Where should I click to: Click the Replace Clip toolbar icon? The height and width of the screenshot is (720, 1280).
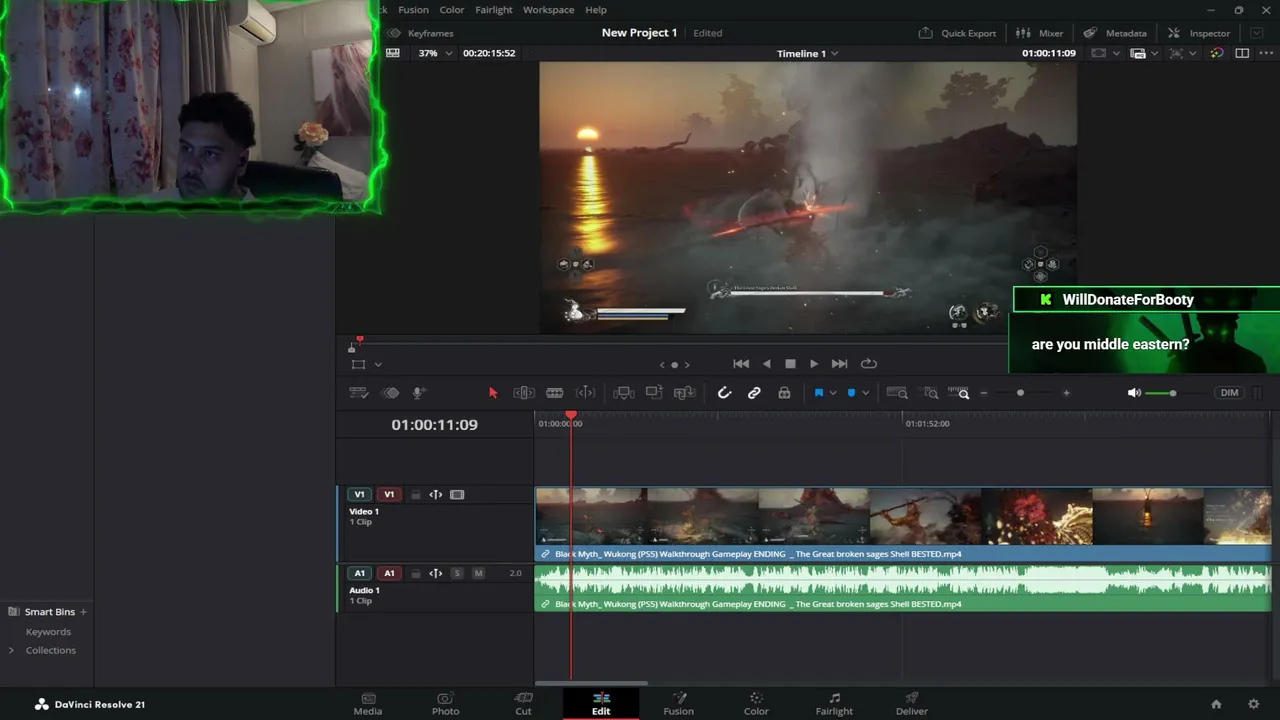(x=685, y=393)
